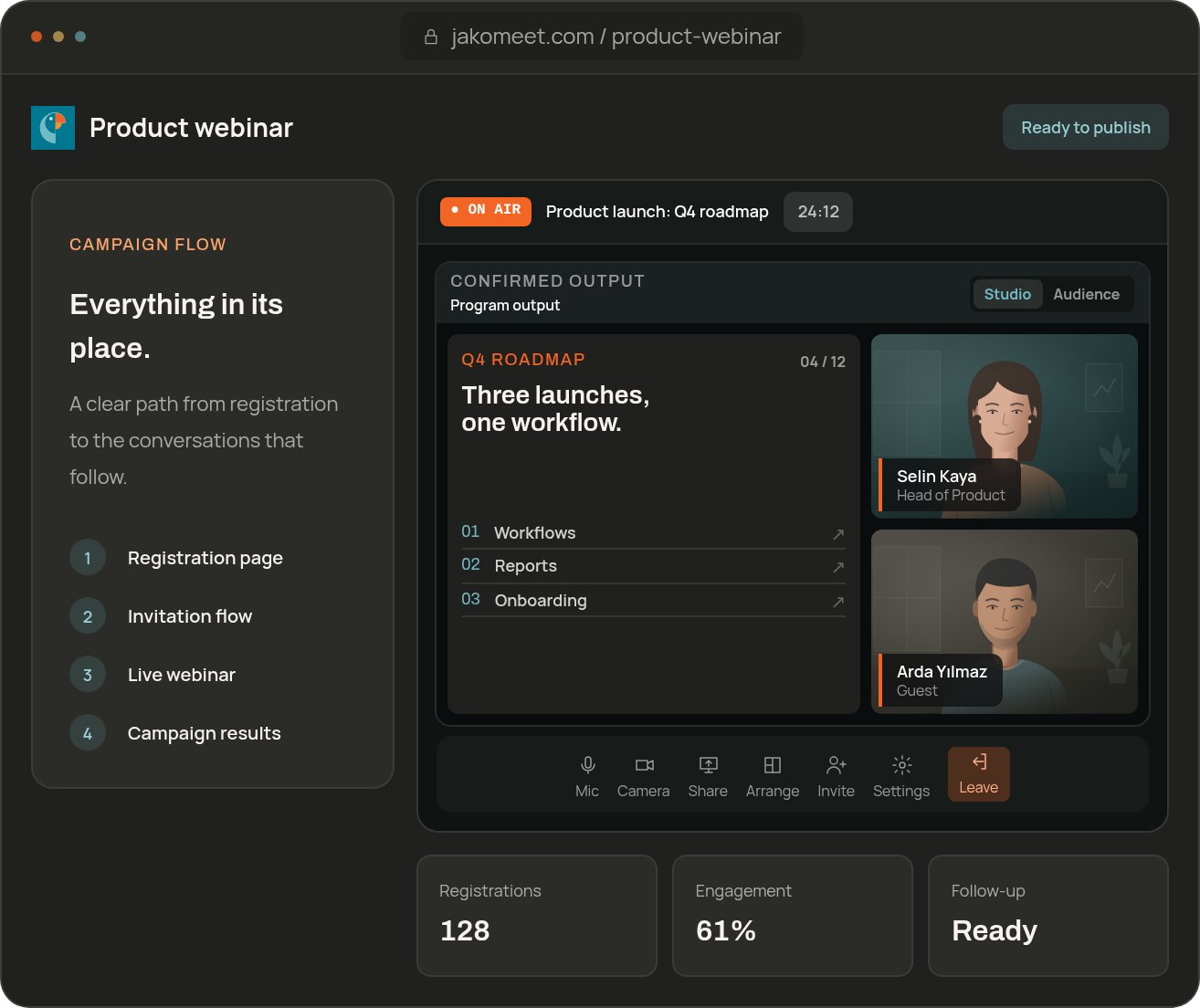Click the orange browser window dot
1200x1008 pixels.
pos(37,37)
